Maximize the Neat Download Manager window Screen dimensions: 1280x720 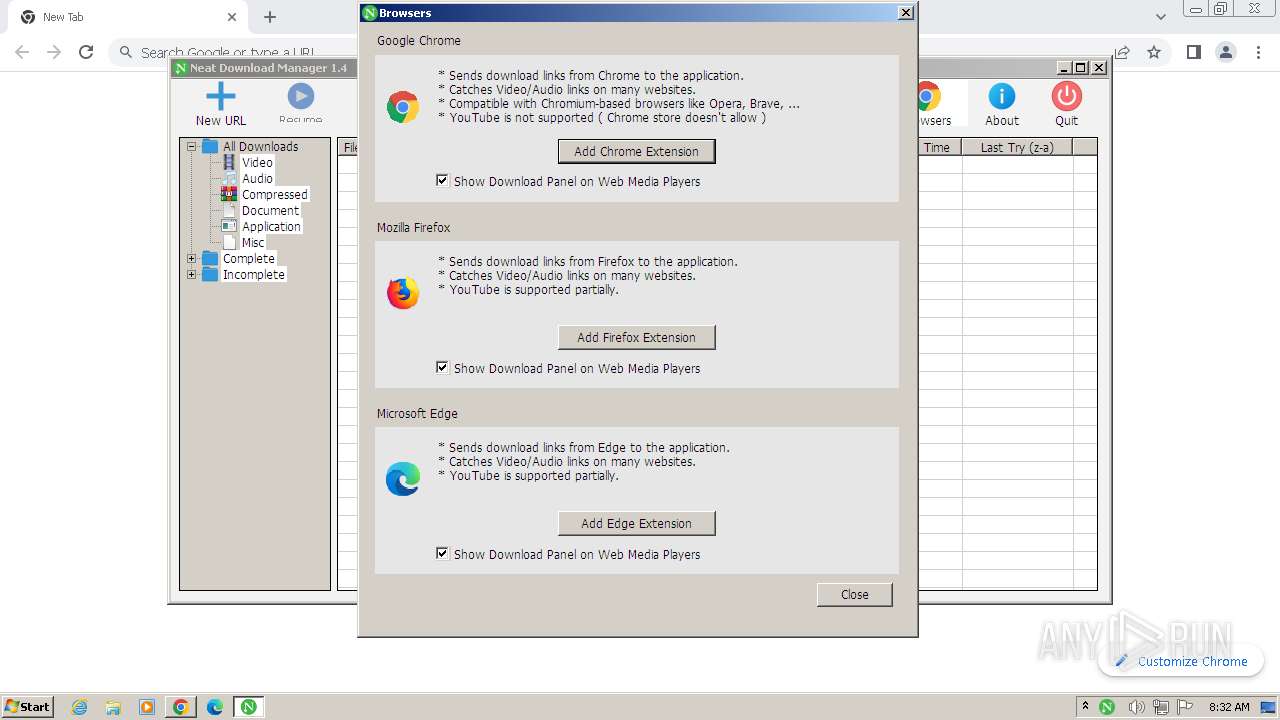1080,68
